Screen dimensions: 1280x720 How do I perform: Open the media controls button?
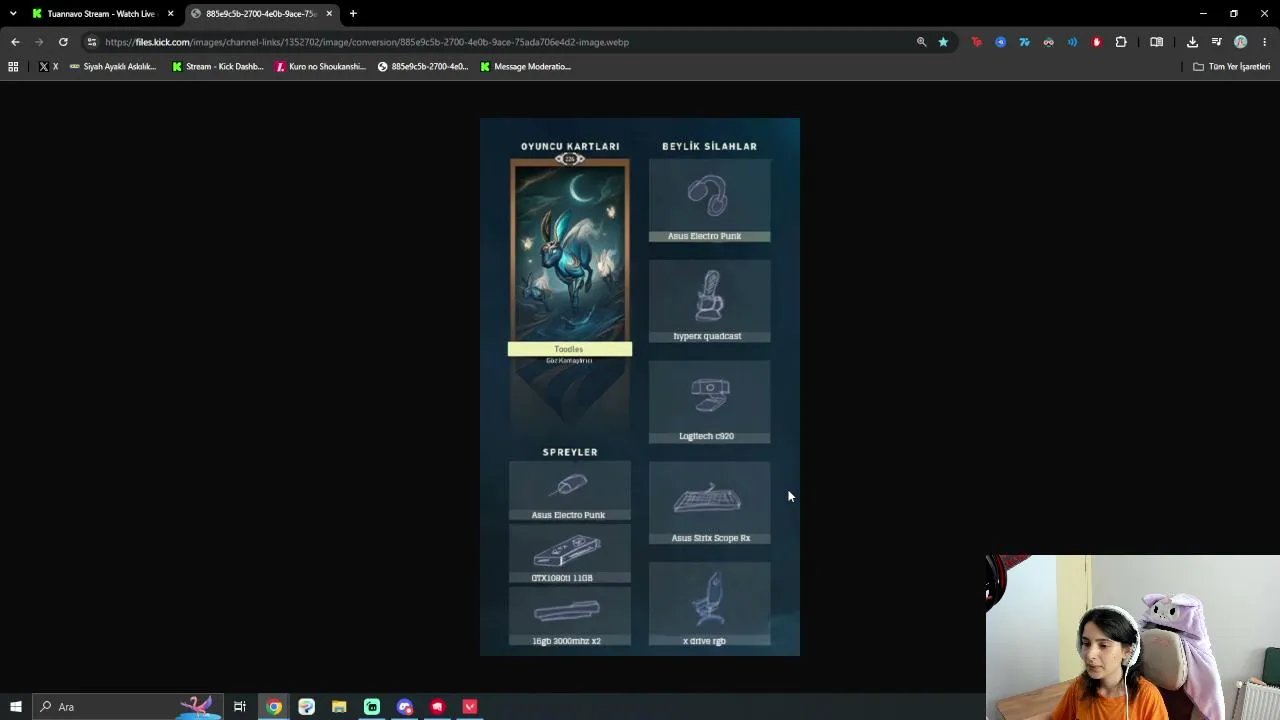[1216, 42]
